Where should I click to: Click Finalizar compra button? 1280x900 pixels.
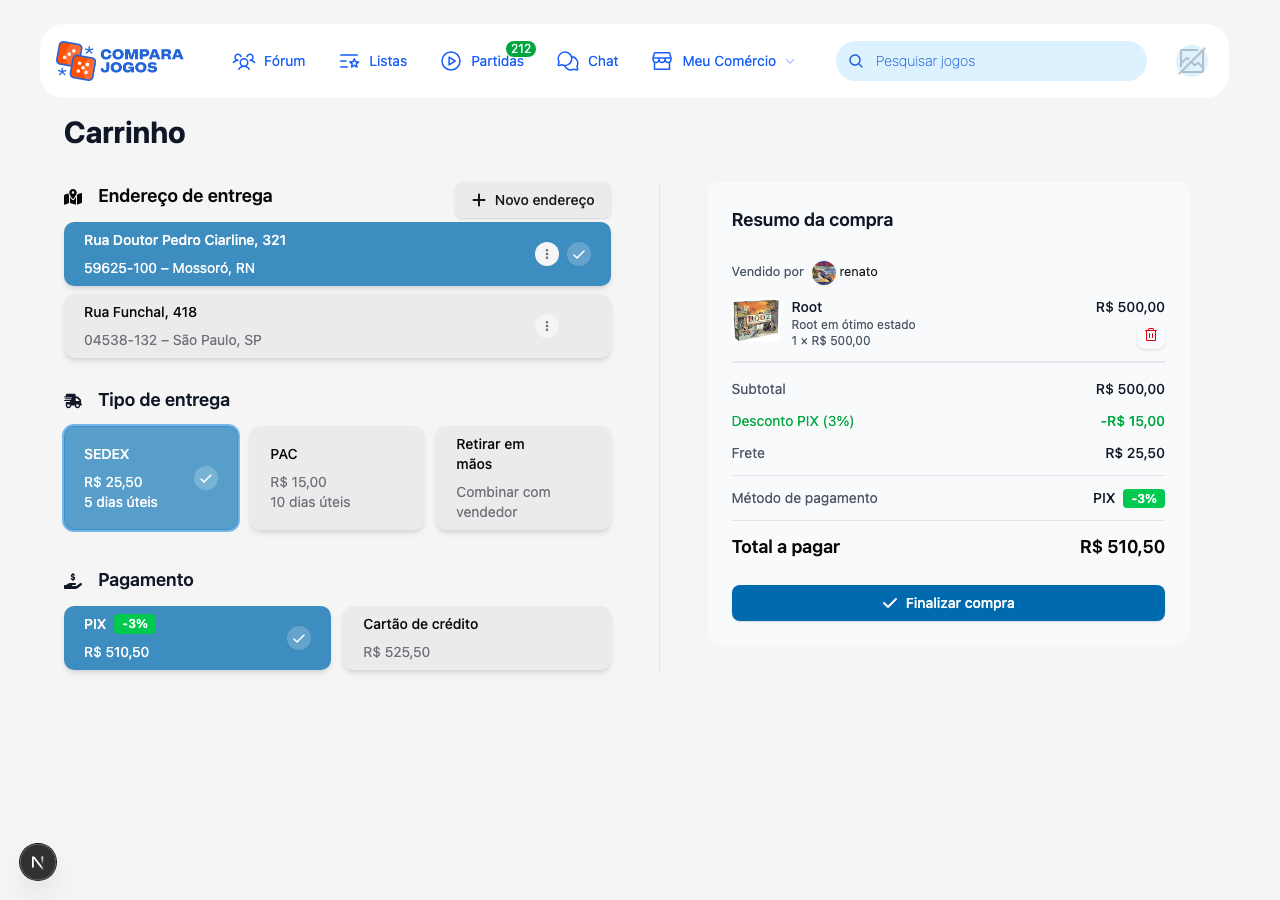[948, 603]
